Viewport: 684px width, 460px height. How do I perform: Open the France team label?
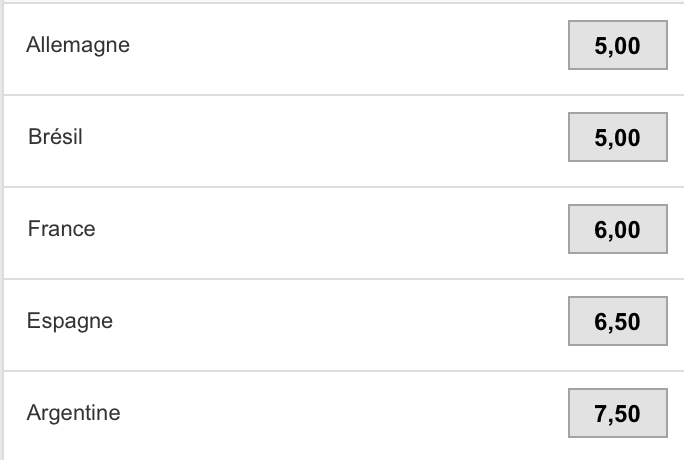[x=62, y=228]
